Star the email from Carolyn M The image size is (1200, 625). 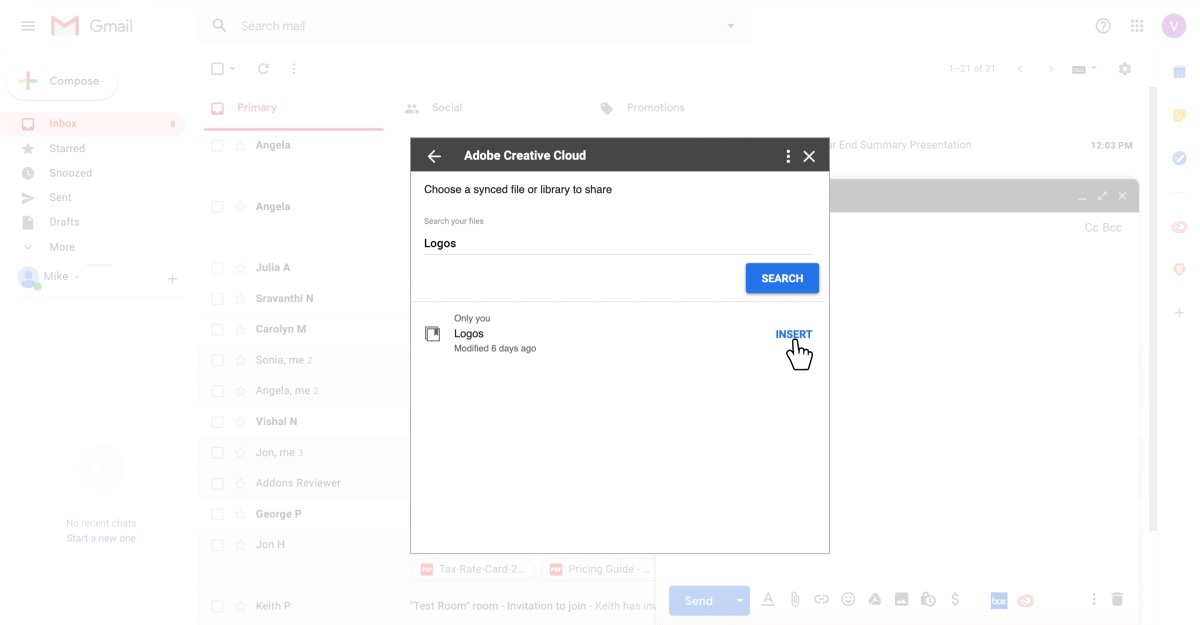point(240,329)
